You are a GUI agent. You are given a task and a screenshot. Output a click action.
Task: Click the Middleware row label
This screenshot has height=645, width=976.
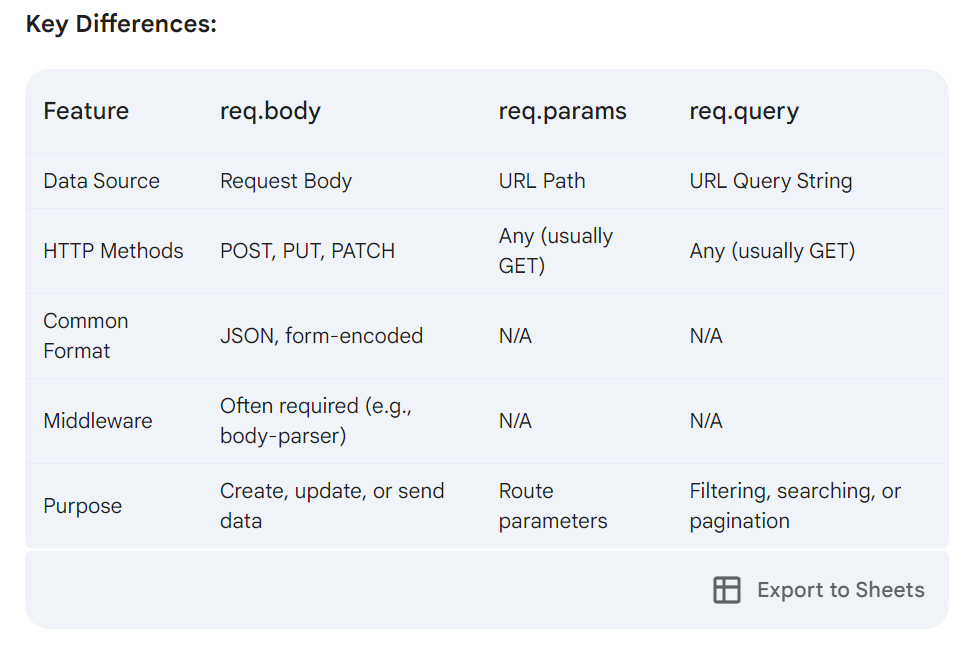98,421
